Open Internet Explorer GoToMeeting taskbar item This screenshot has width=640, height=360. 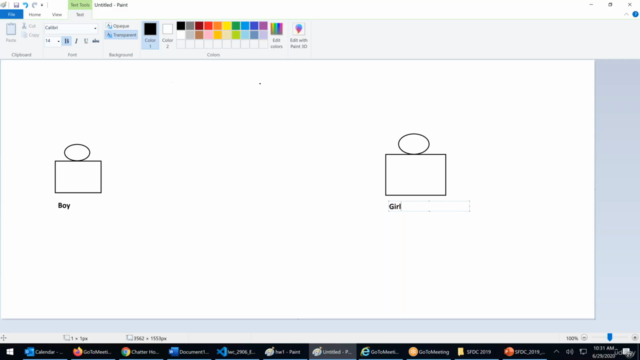(x=380, y=351)
